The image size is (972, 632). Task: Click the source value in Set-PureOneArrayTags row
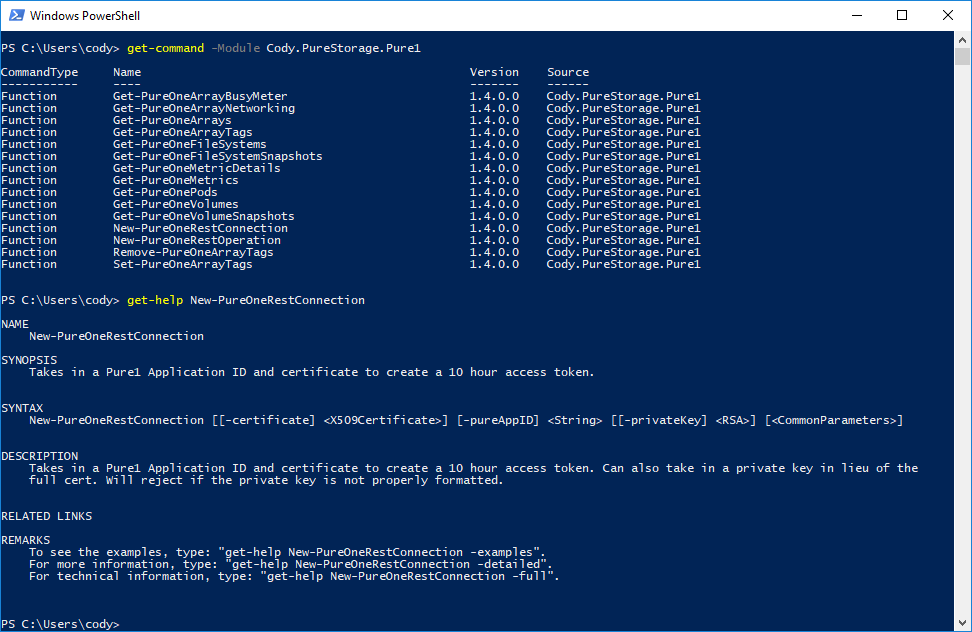[623, 264]
